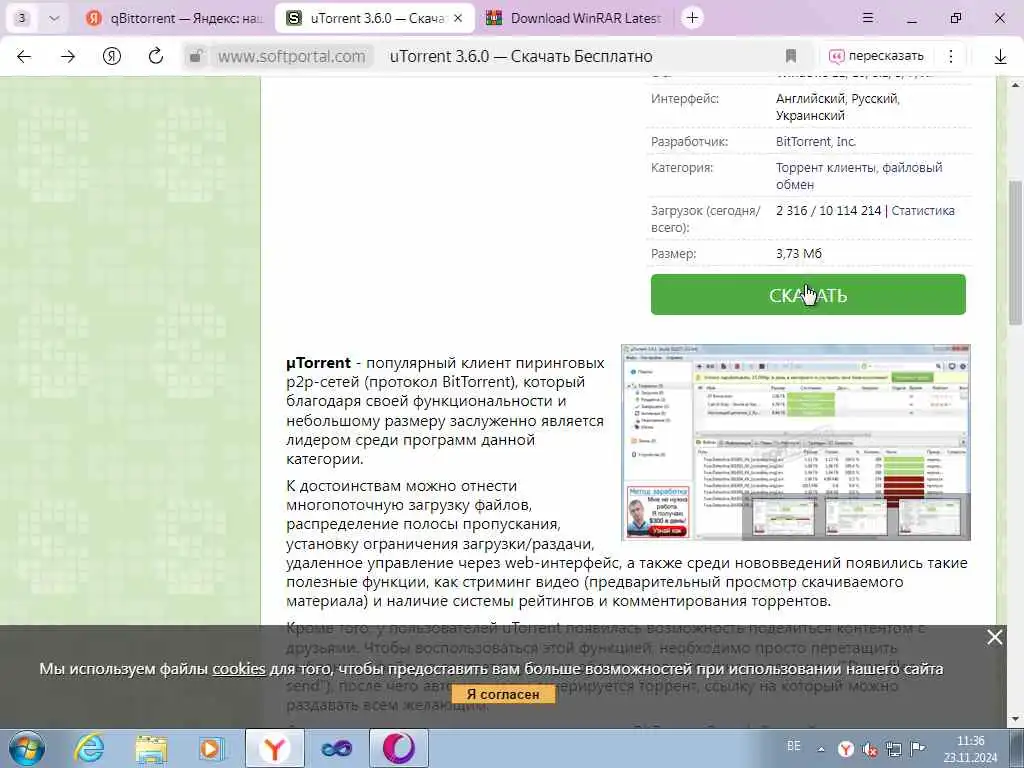This screenshot has width=1024, height=768.
Task: Open the Action Center flag icon
Action: point(918,748)
